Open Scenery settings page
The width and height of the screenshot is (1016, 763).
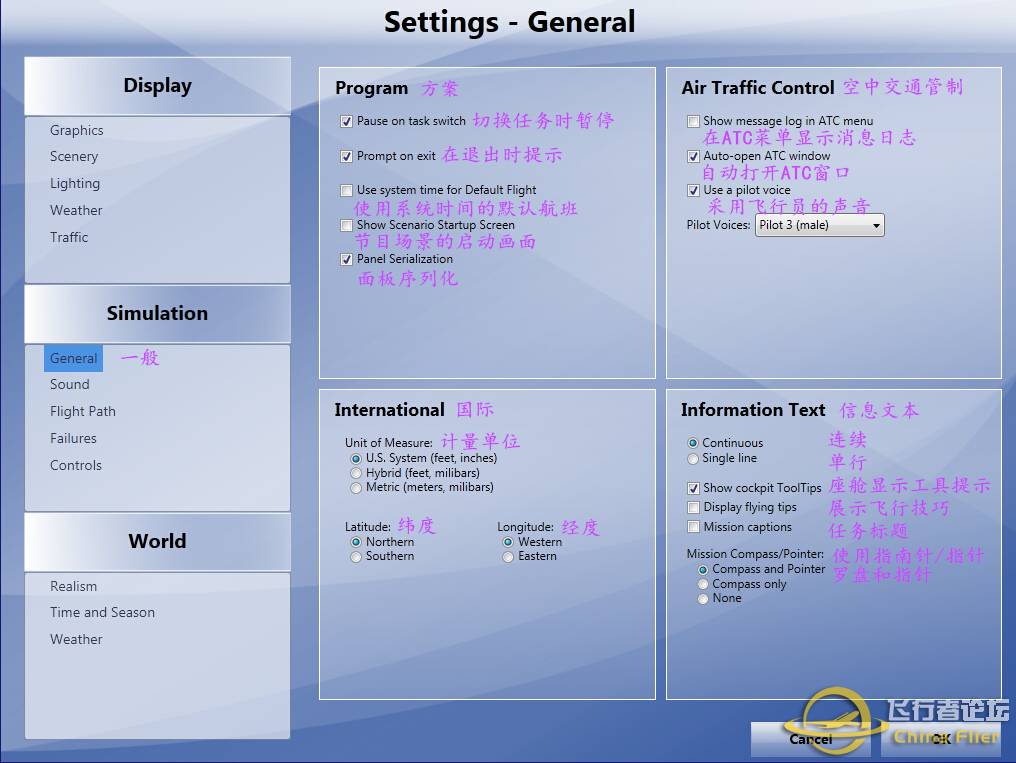[74, 157]
